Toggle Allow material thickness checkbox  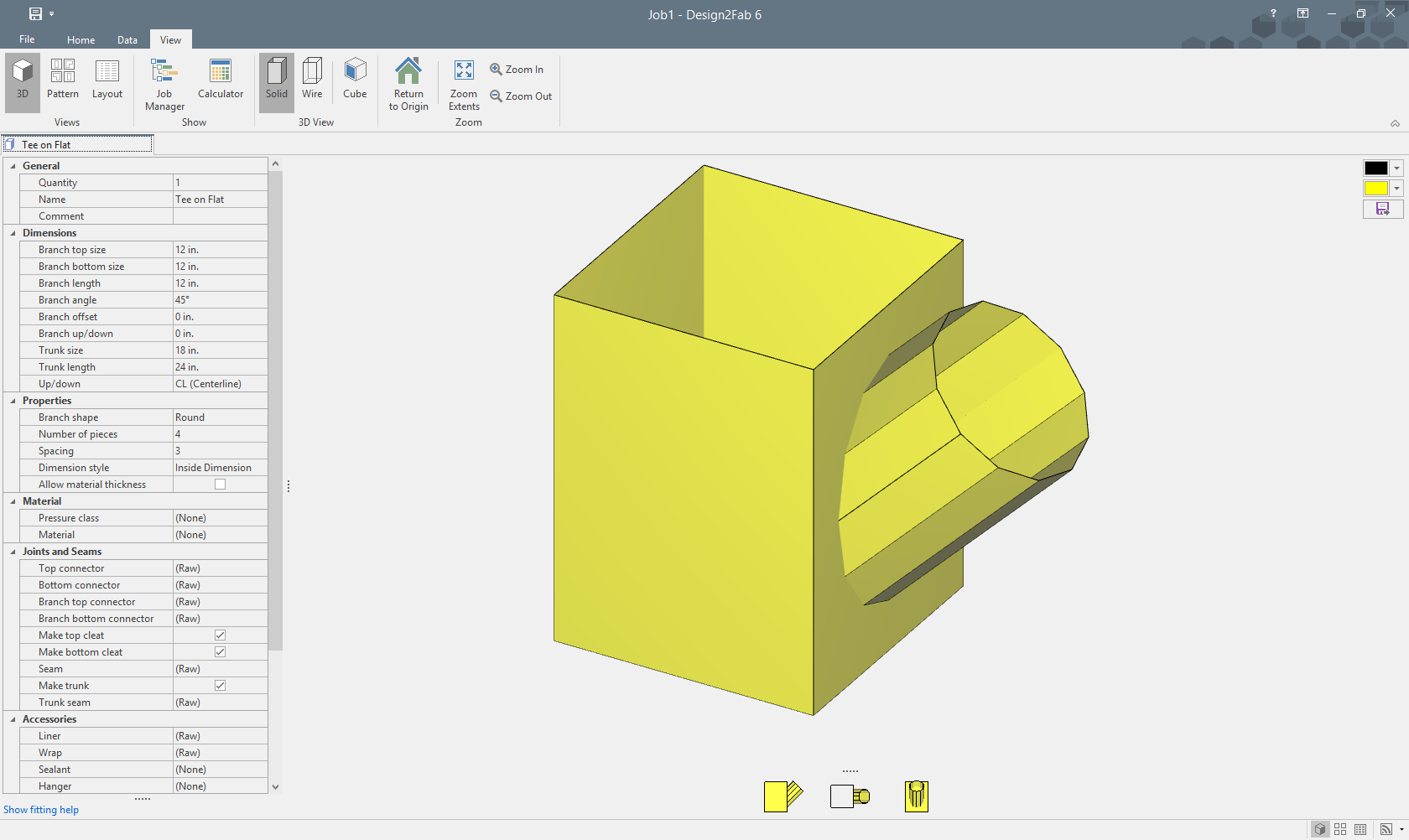coord(220,485)
